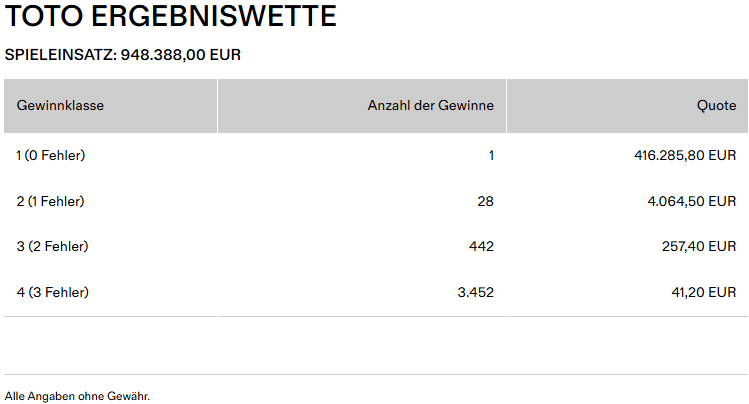This screenshot has height=404, width=749.
Task: Click the Anzahl der Gewinne column header
Action: 431,105
